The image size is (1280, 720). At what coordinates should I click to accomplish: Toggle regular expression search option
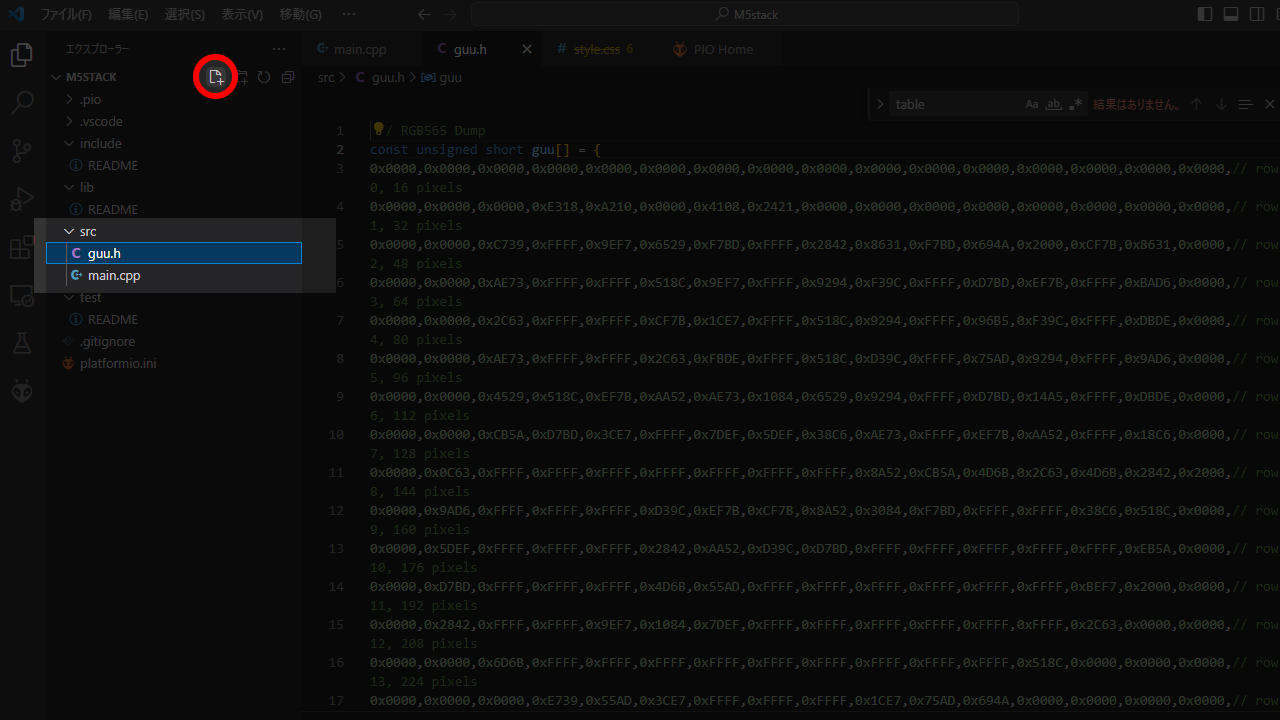[1075, 105]
